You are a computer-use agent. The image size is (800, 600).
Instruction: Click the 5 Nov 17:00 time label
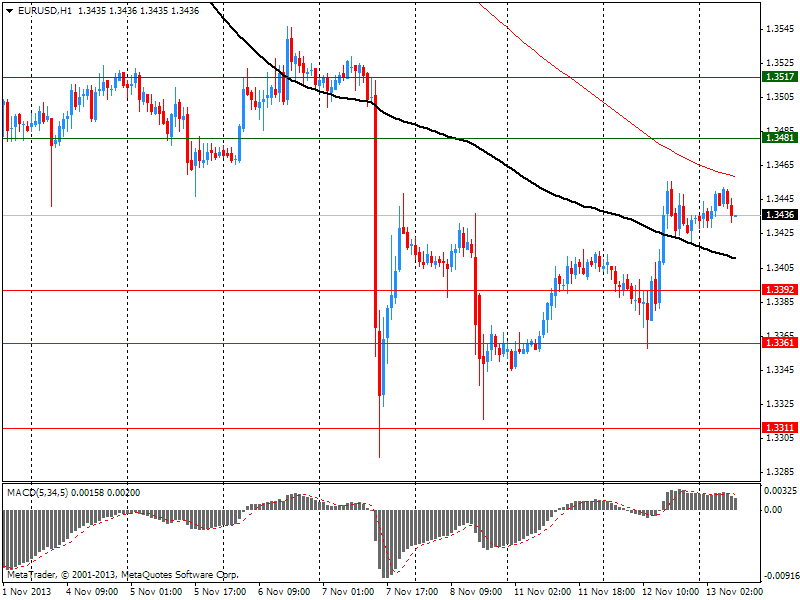click(x=220, y=592)
